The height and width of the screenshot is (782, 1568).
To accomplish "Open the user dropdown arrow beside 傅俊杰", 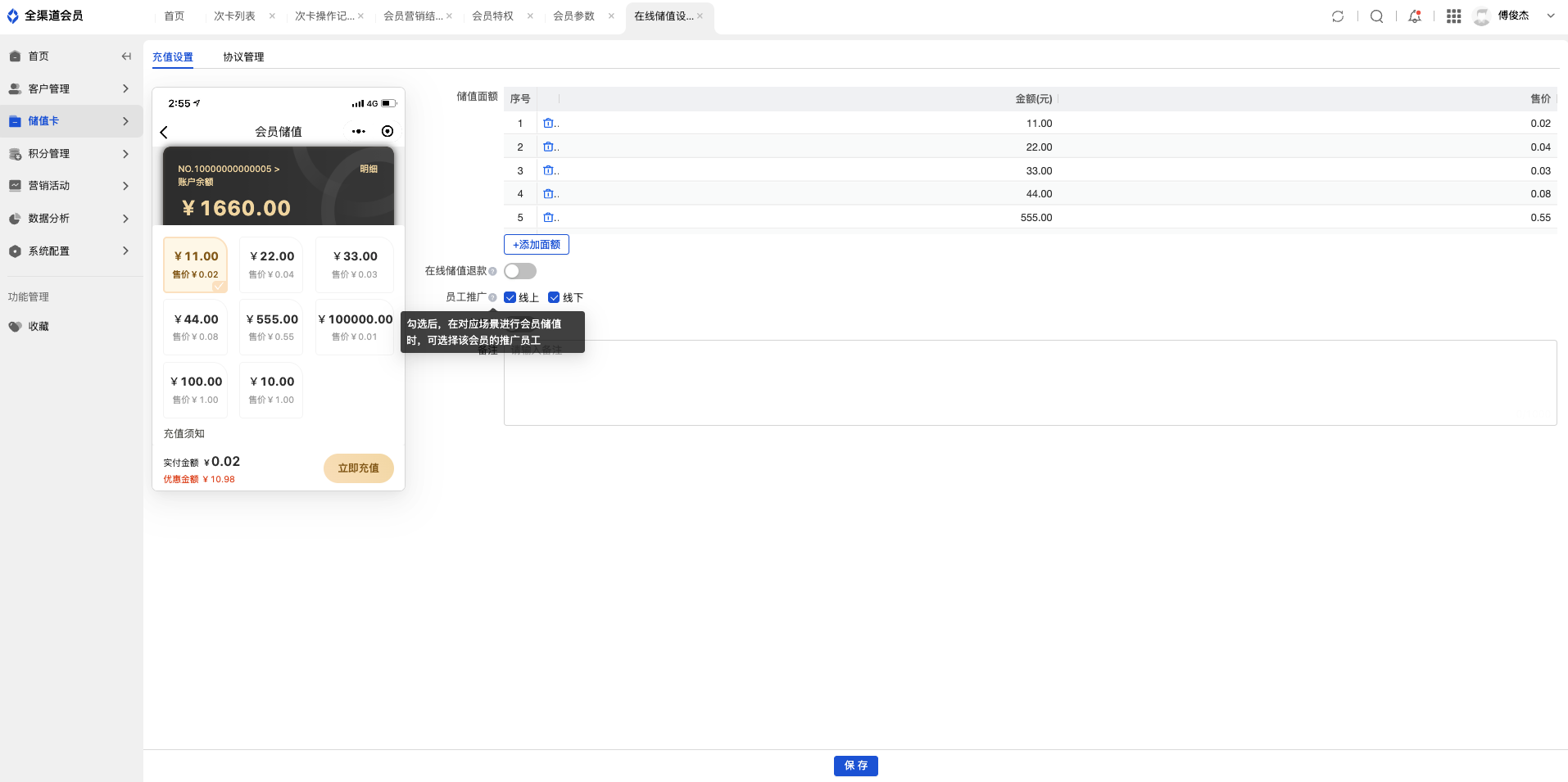I will [x=1551, y=16].
